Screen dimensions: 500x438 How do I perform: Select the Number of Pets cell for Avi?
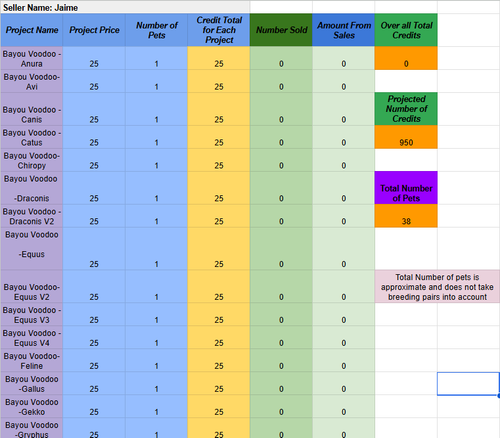point(156,81)
